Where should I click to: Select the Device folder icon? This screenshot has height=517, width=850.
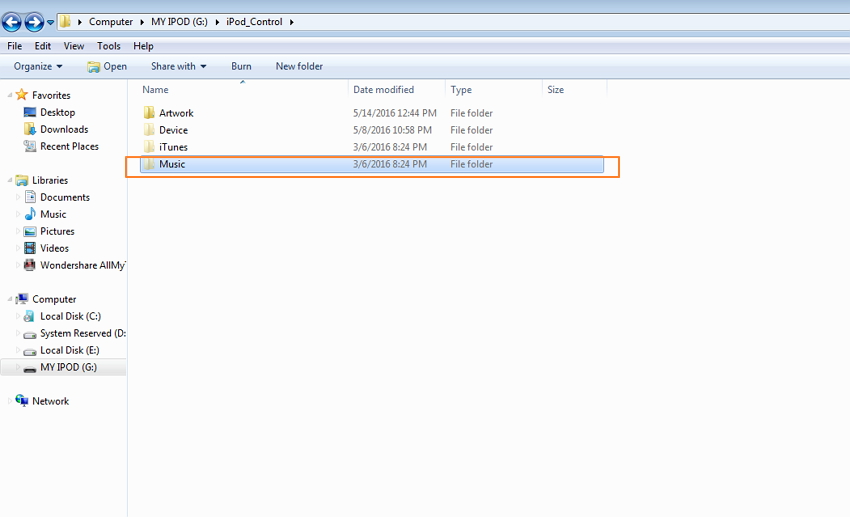[x=149, y=130]
